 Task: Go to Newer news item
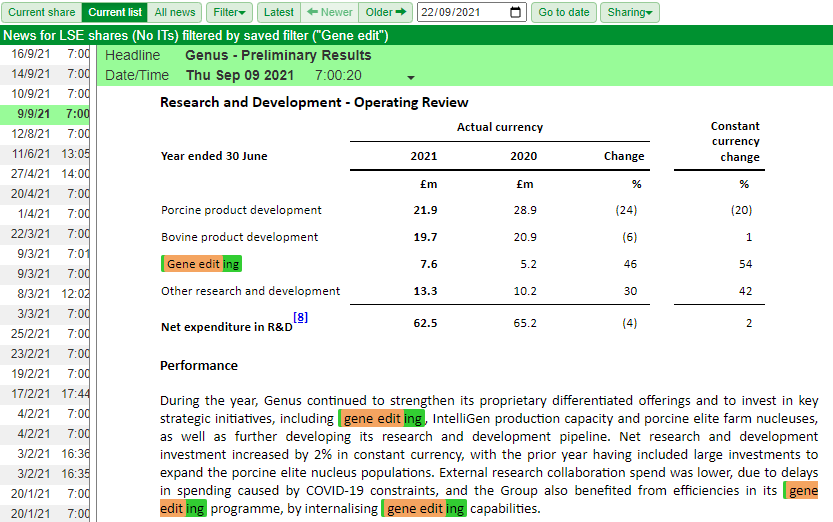(x=329, y=12)
